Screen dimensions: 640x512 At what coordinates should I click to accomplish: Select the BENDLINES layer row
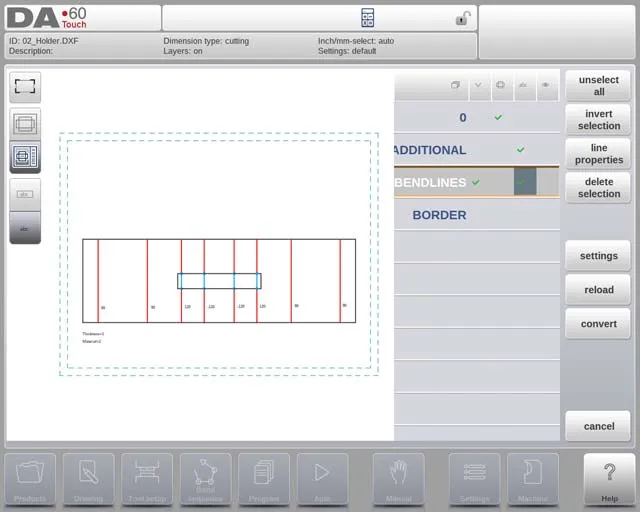point(430,182)
